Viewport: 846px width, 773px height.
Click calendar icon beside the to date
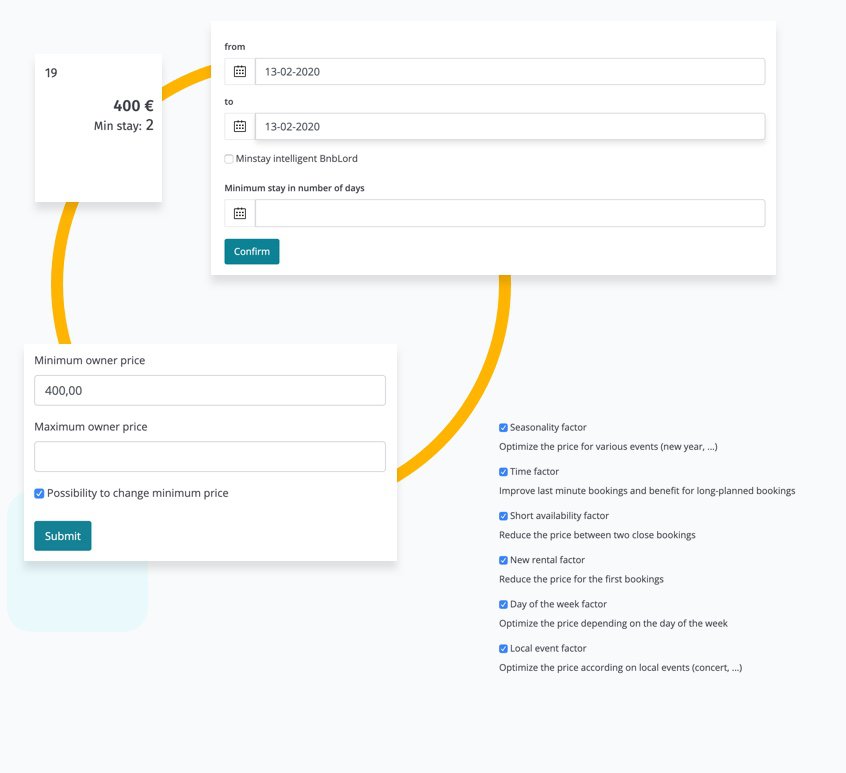[x=240, y=126]
